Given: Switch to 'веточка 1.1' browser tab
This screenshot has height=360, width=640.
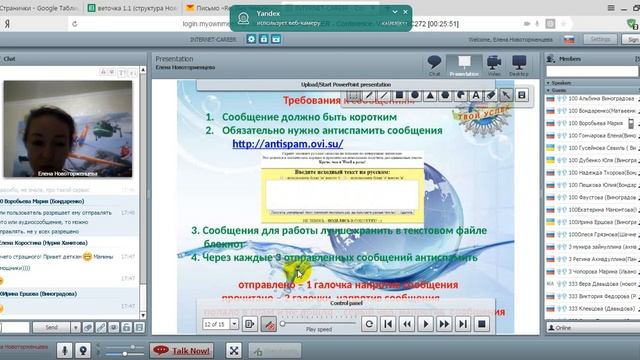Looking at the screenshot, I should point(133,8).
